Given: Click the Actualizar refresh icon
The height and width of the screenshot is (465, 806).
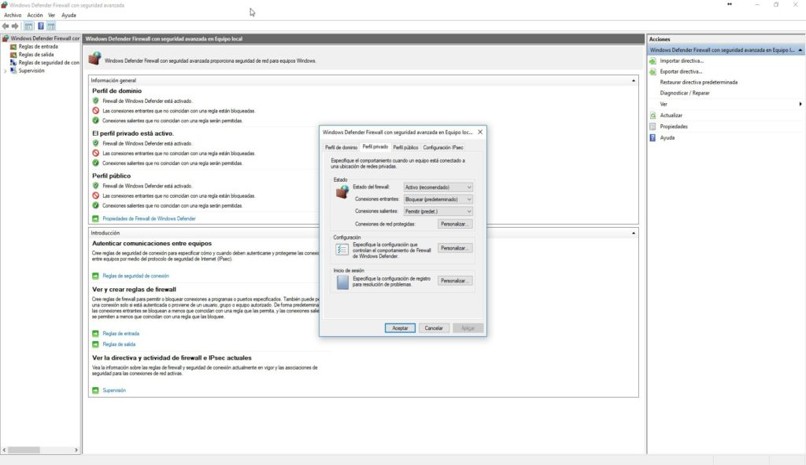Looking at the screenshot, I should (x=653, y=116).
